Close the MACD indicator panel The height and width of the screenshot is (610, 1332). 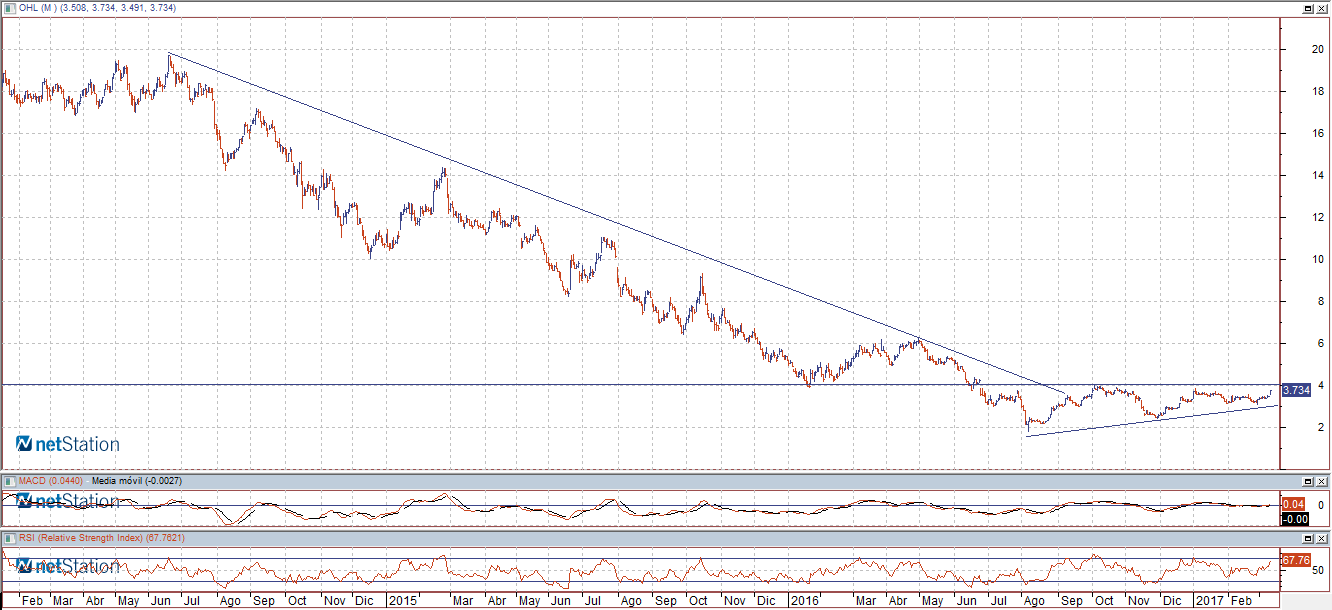(1322, 481)
